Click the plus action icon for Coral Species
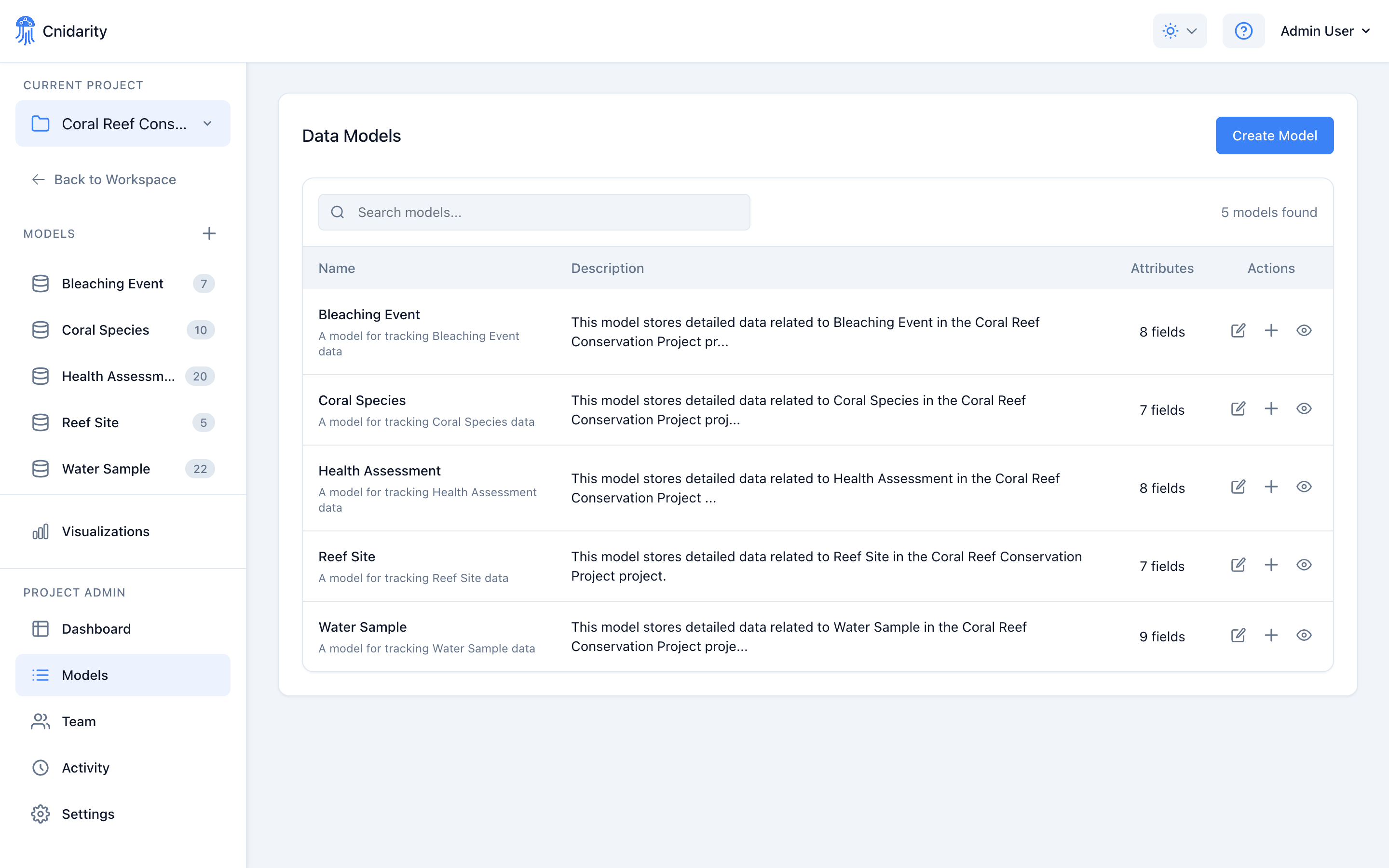 point(1271,409)
